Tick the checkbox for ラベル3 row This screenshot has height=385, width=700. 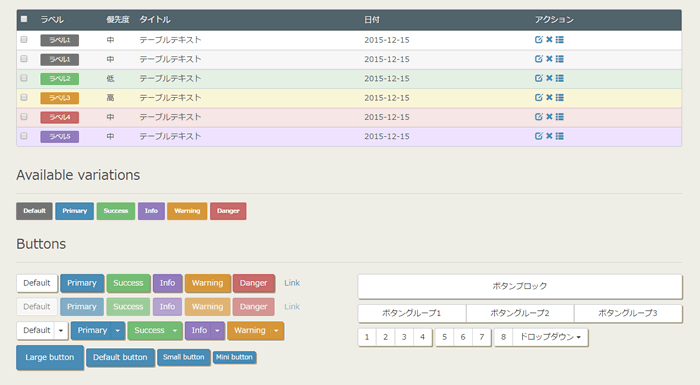[x=24, y=97]
